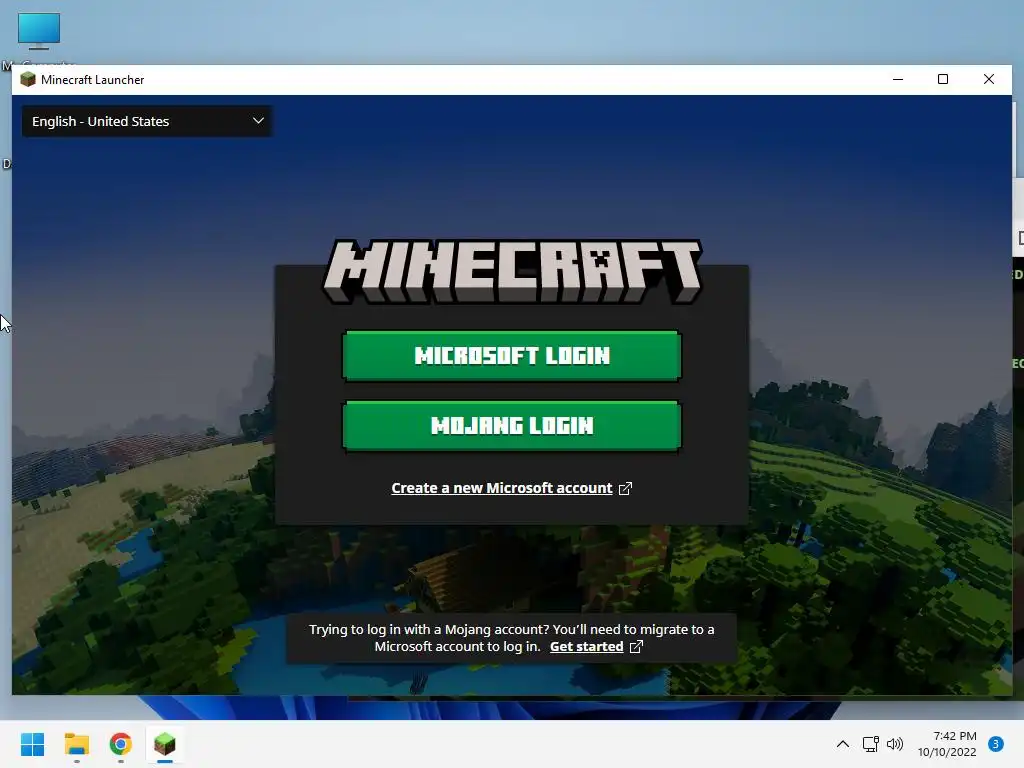Follow the Get started migration link
The image size is (1024, 768).
586,647
